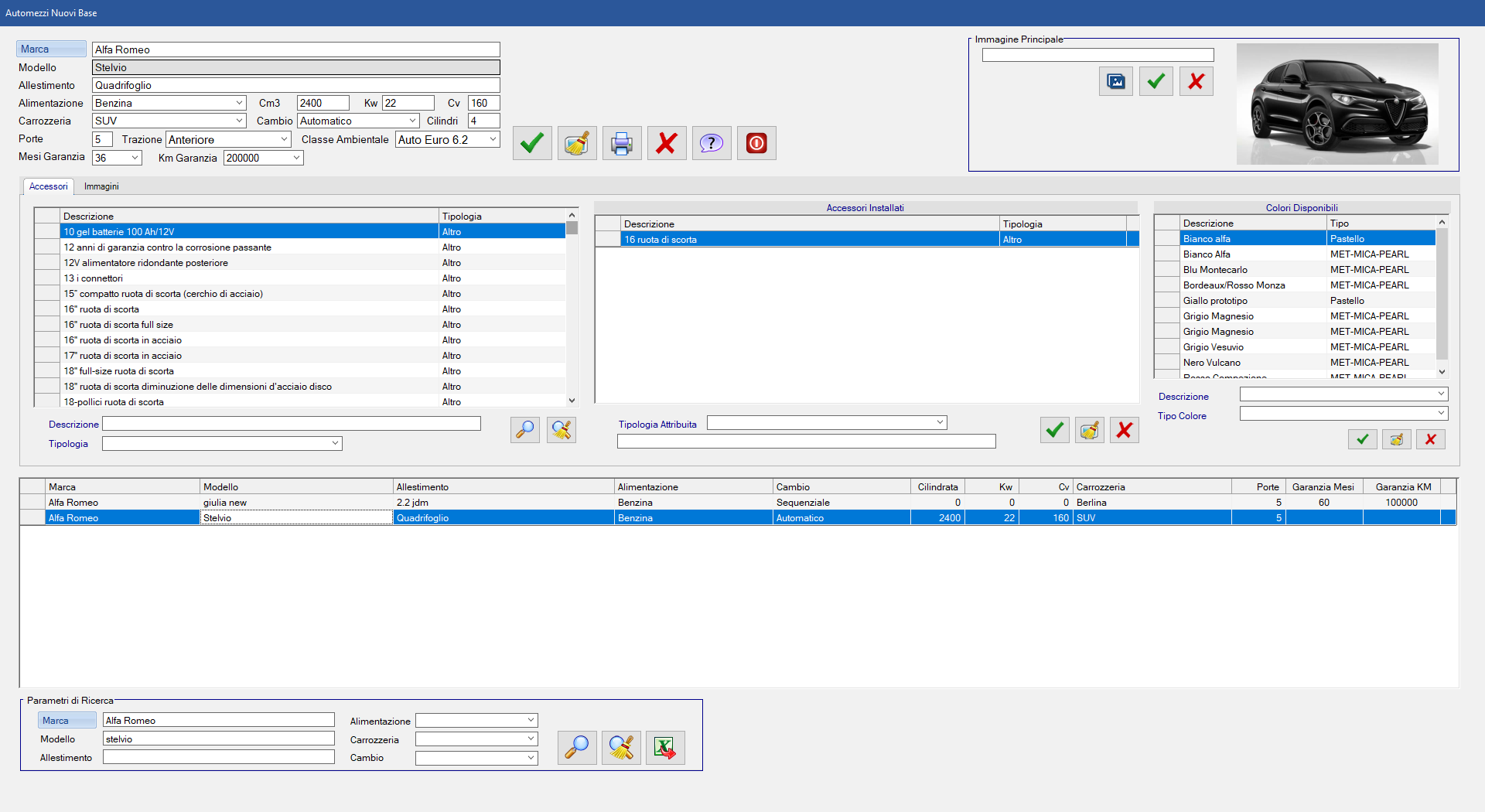Click the Marca button at top
The width and height of the screenshot is (1485, 812).
click(51, 49)
